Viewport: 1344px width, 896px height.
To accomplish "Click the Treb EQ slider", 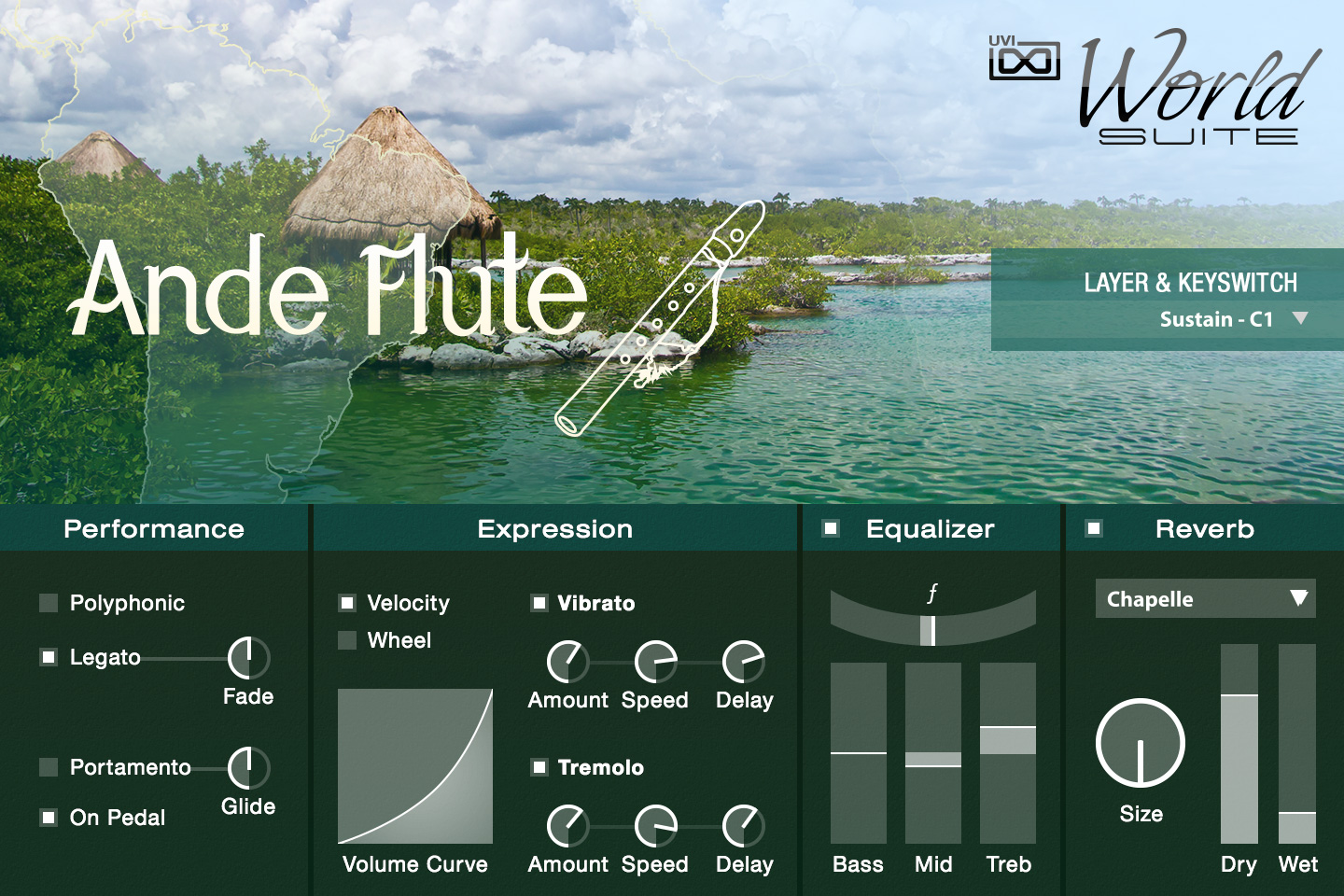I will point(1008,753).
